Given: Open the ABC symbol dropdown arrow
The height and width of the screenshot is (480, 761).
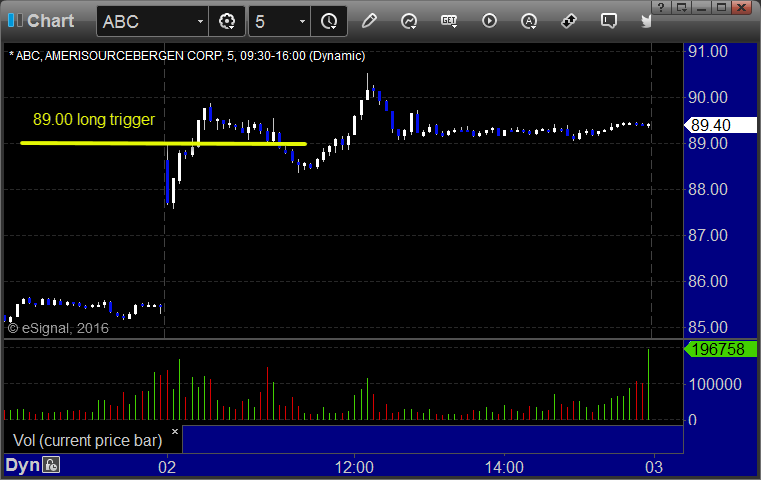Looking at the screenshot, I should pyautogui.click(x=200, y=21).
